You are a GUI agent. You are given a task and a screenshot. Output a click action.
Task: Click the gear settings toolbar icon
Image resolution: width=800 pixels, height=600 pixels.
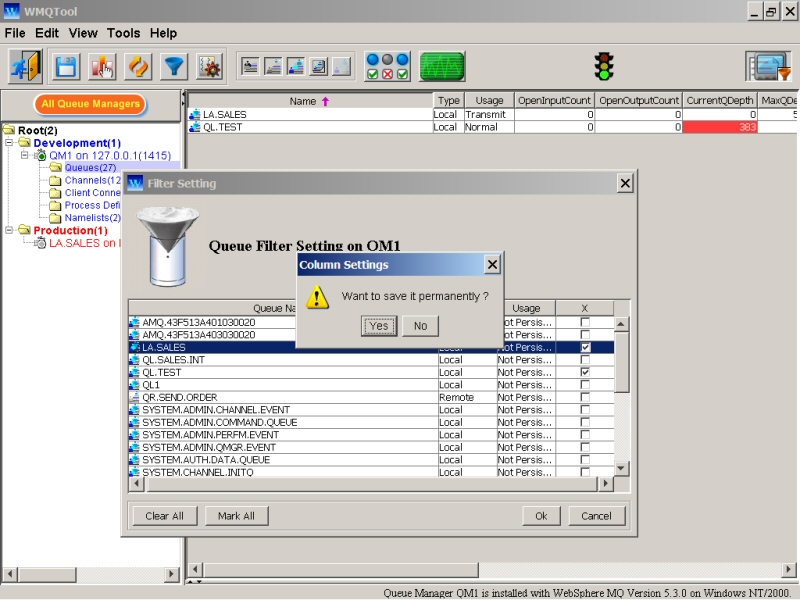210,67
